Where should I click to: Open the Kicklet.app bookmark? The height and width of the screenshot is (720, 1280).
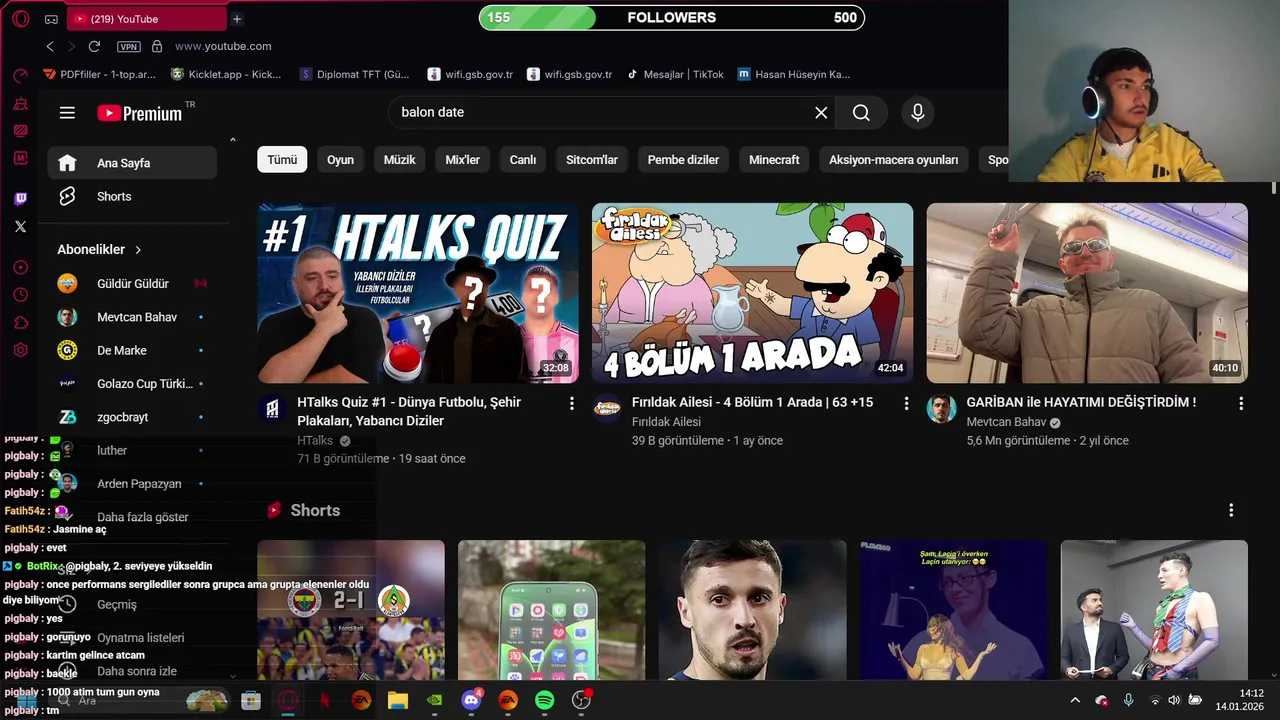pos(226,74)
